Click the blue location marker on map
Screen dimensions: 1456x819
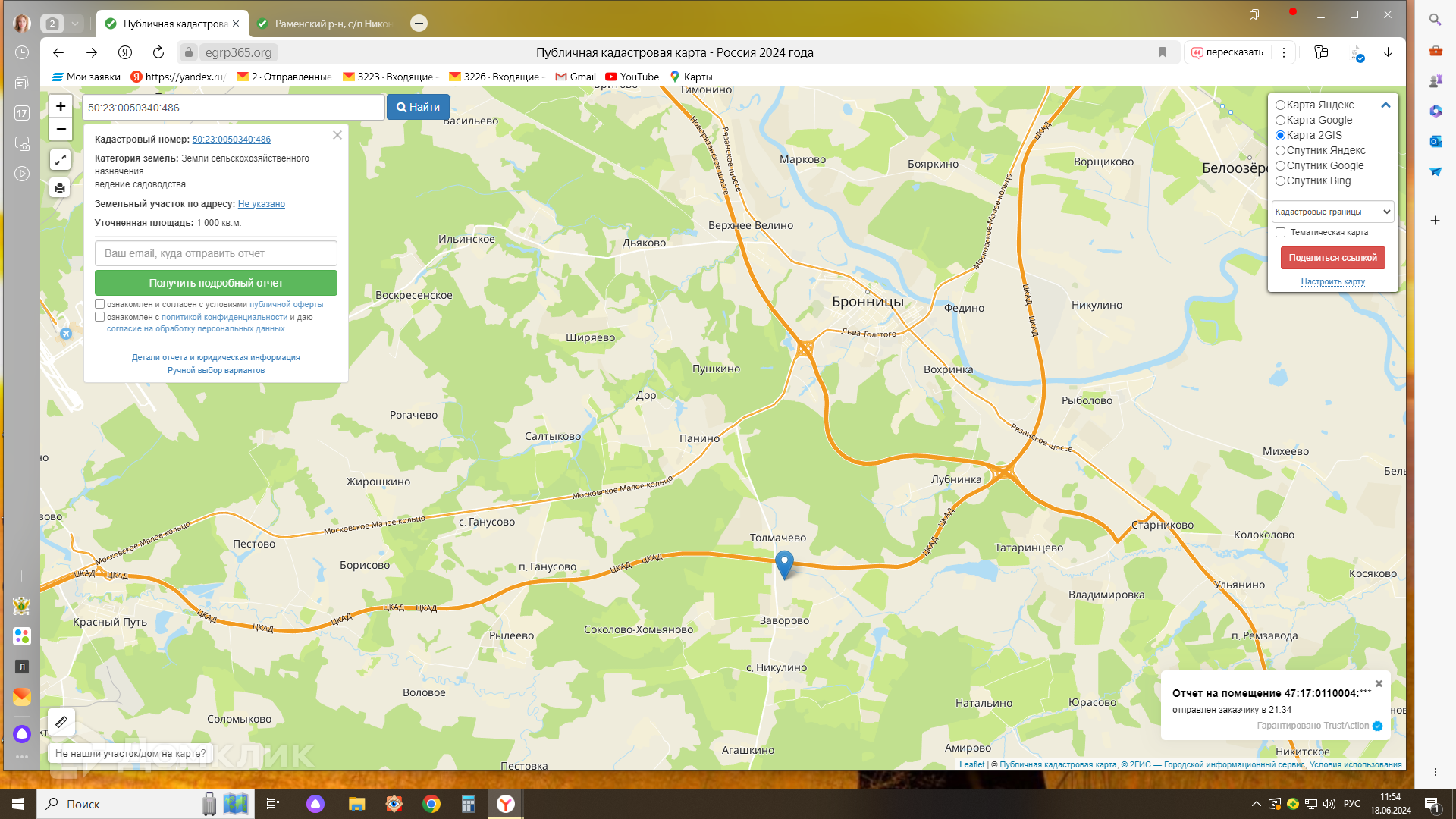[784, 563]
